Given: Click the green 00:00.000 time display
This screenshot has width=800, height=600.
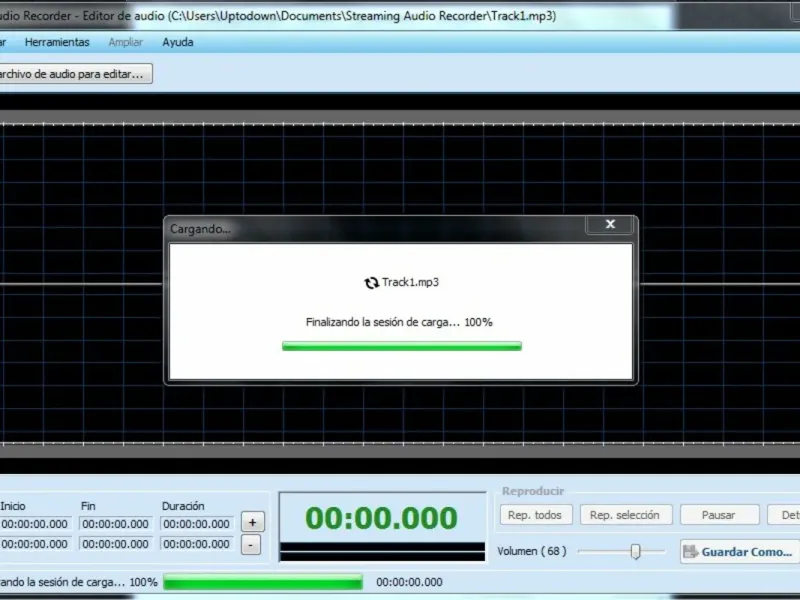Looking at the screenshot, I should (x=381, y=518).
